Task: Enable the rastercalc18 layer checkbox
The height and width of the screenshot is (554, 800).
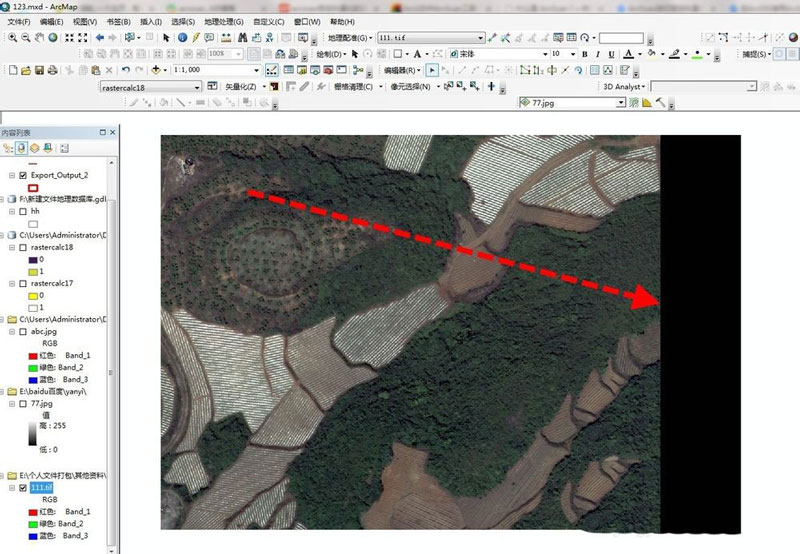Action: tap(23, 247)
